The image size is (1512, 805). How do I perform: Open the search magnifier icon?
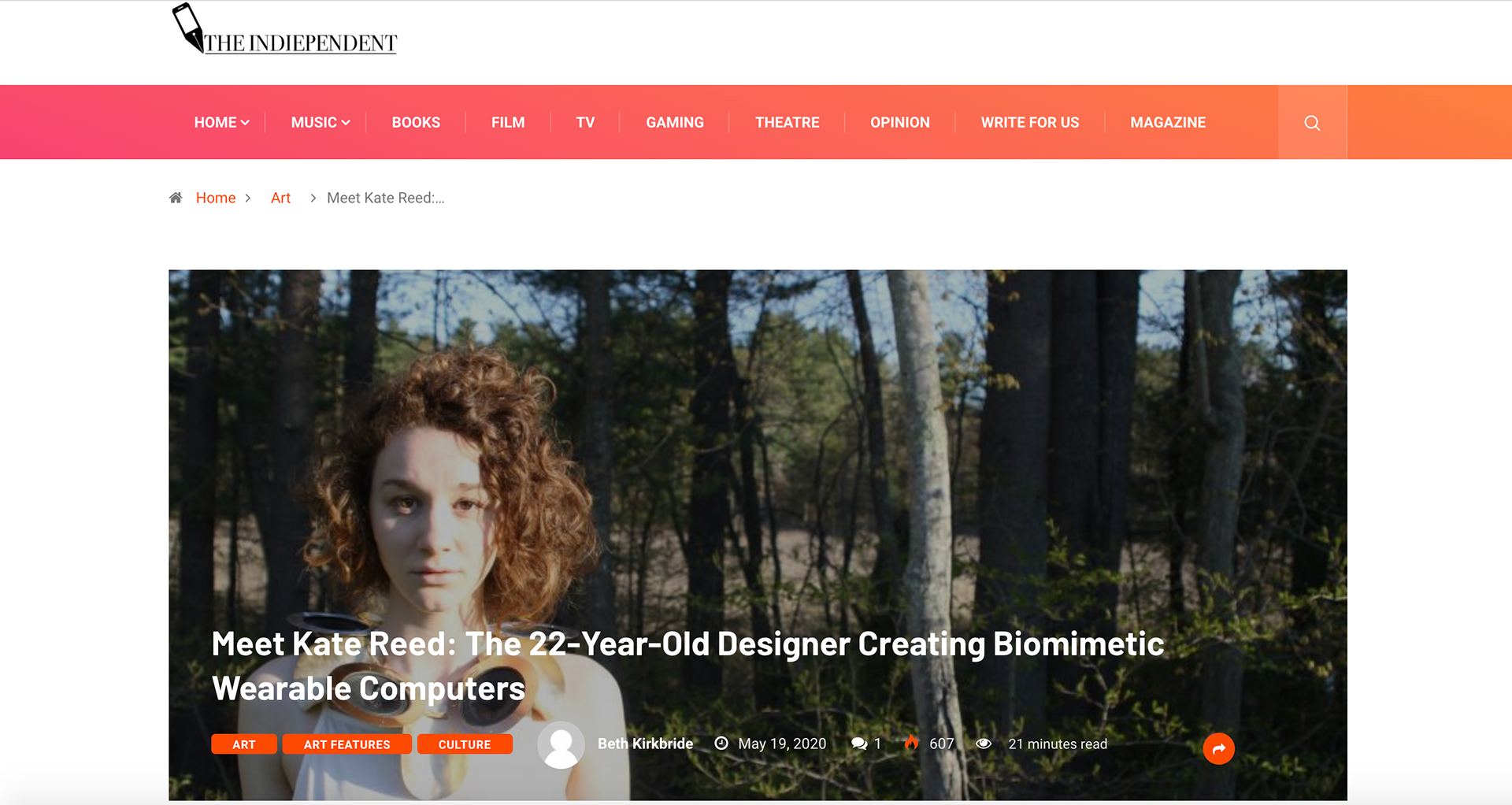[x=1312, y=123]
